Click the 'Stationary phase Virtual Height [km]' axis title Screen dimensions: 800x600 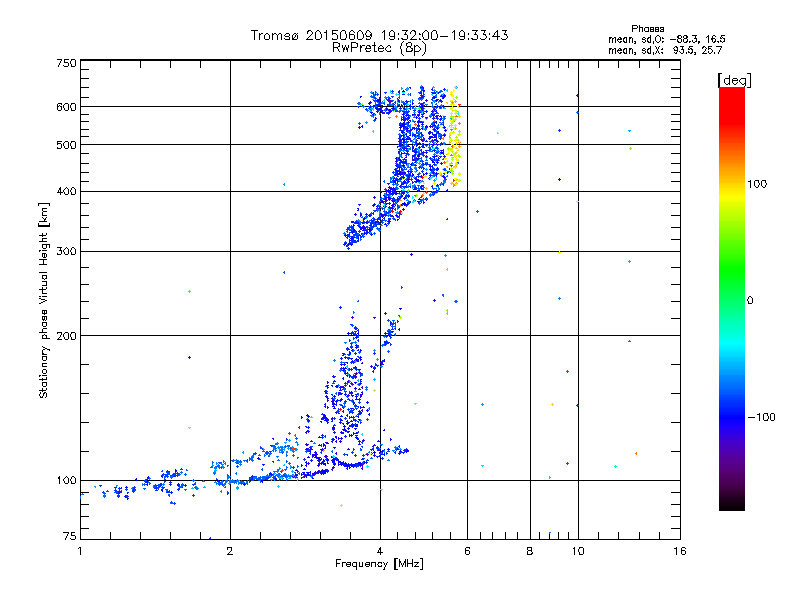[x=44, y=301]
